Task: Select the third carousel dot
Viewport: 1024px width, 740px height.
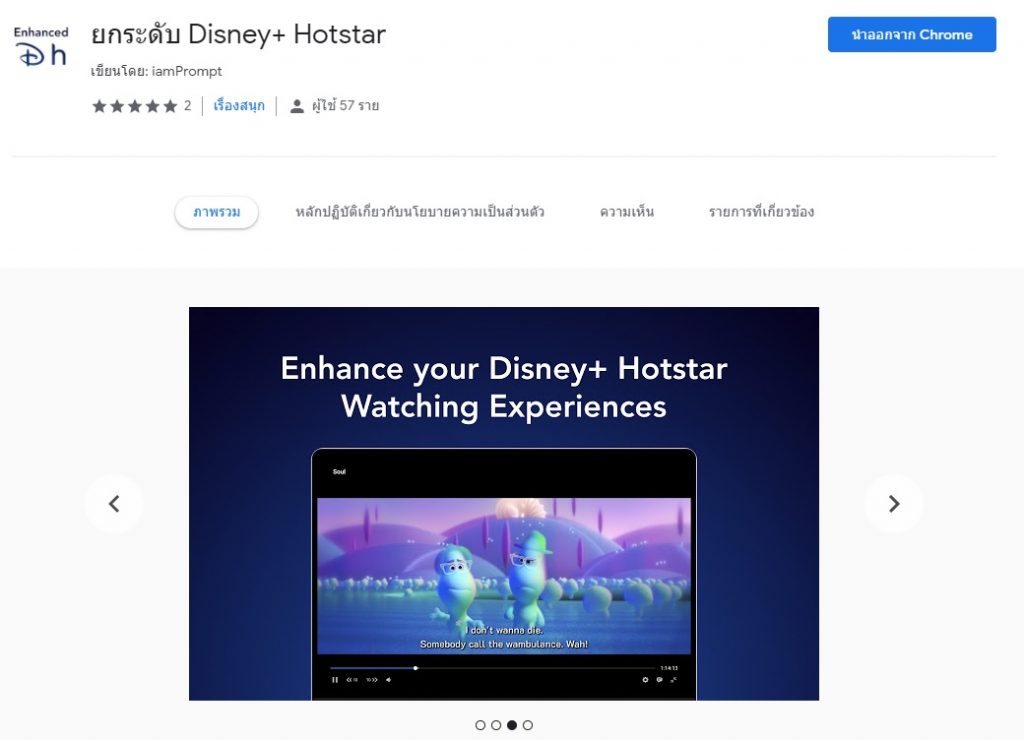Action: pyautogui.click(x=512, y=725)
